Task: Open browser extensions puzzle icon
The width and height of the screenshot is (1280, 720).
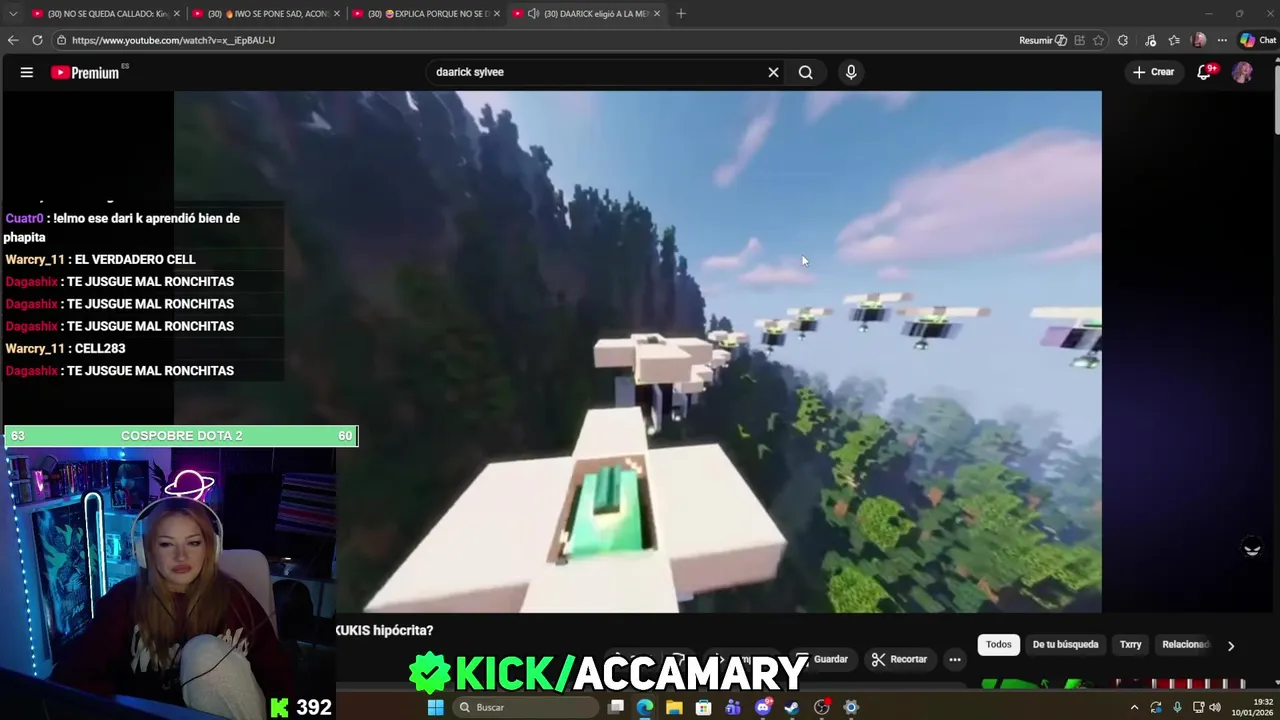Action: [1123, 40]
